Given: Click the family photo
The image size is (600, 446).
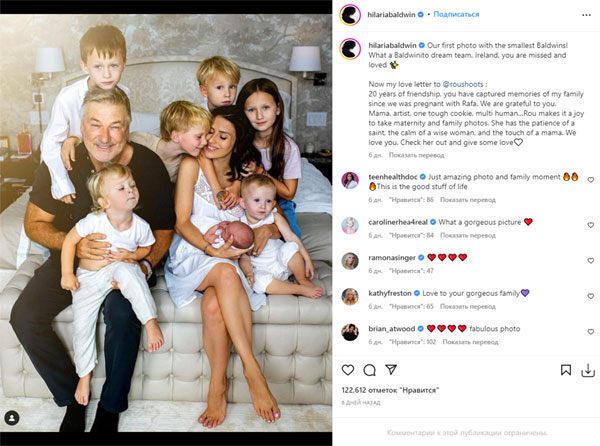Looking at the screenshot, I should pos(165,223).
